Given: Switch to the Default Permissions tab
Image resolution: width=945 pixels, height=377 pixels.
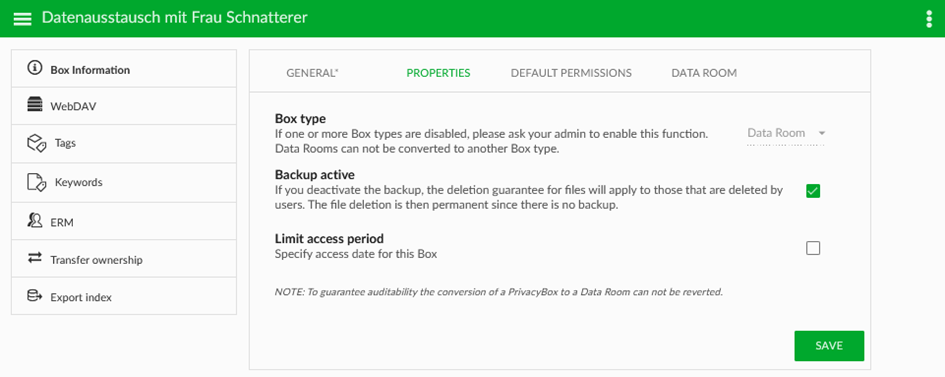Looking at the screenshot, I should pyautogui.click(x=571, y=73).
